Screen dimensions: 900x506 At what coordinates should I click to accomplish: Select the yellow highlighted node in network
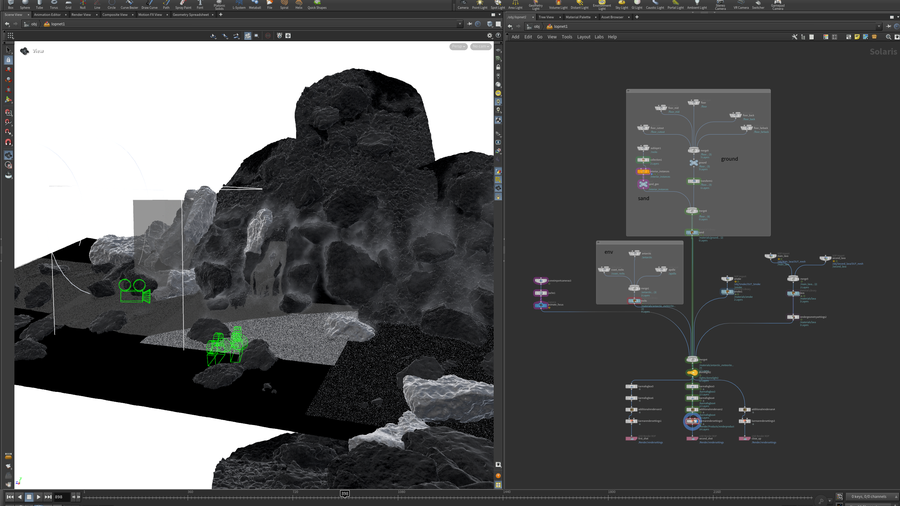pos(692,372)
